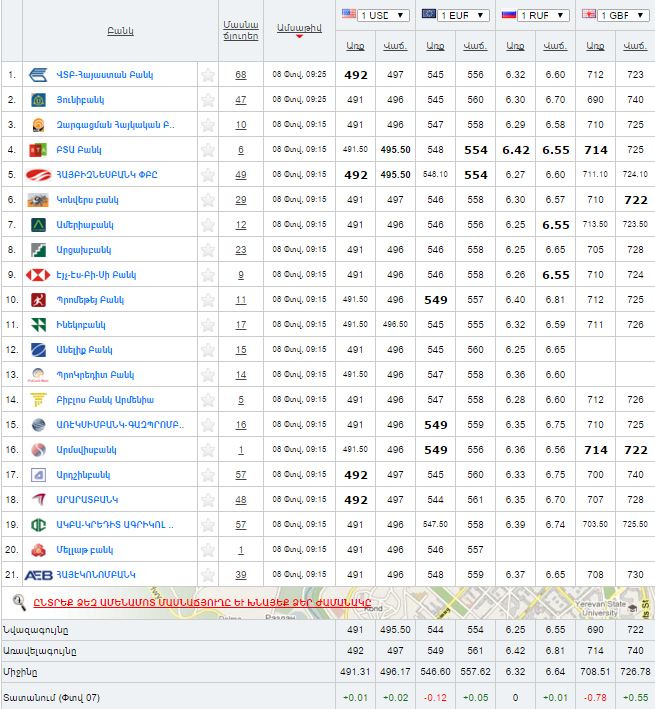Click the Ինեկոբանկ logo icon
The image size is (655, 709).
pos(38,325)
